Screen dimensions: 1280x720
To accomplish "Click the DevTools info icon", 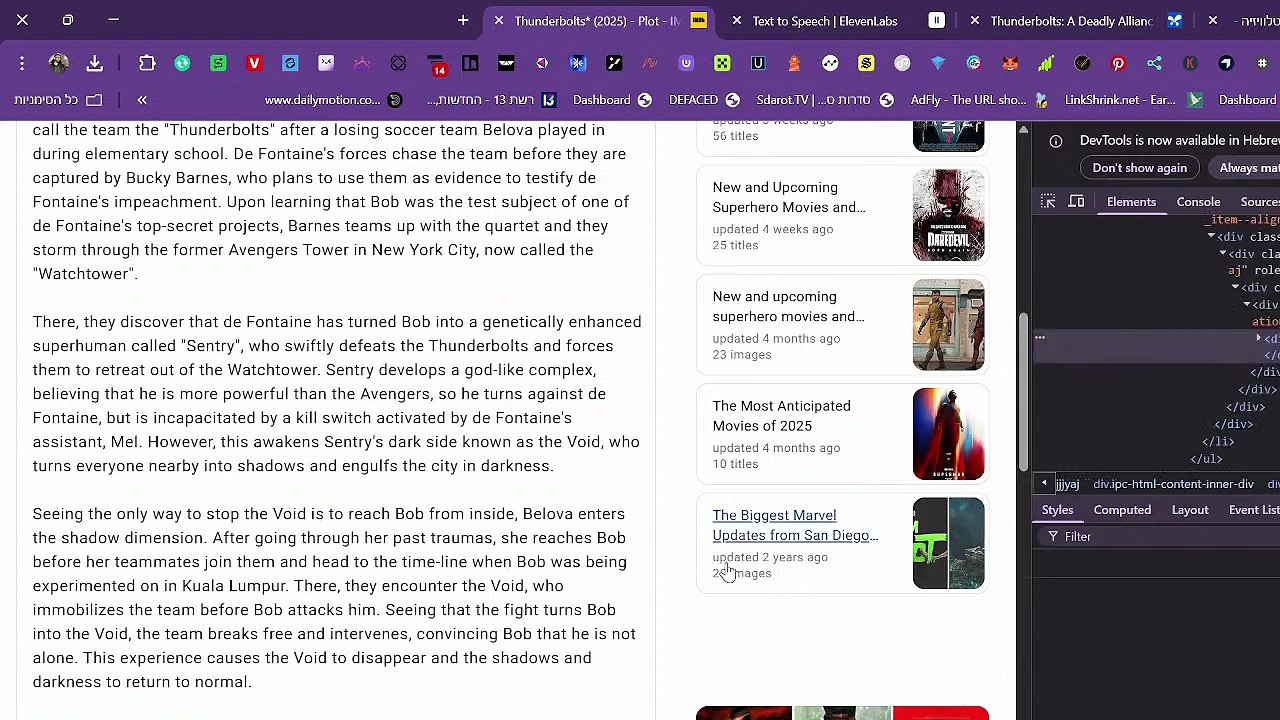I will pyautogui.click(x=1055, y=141).
